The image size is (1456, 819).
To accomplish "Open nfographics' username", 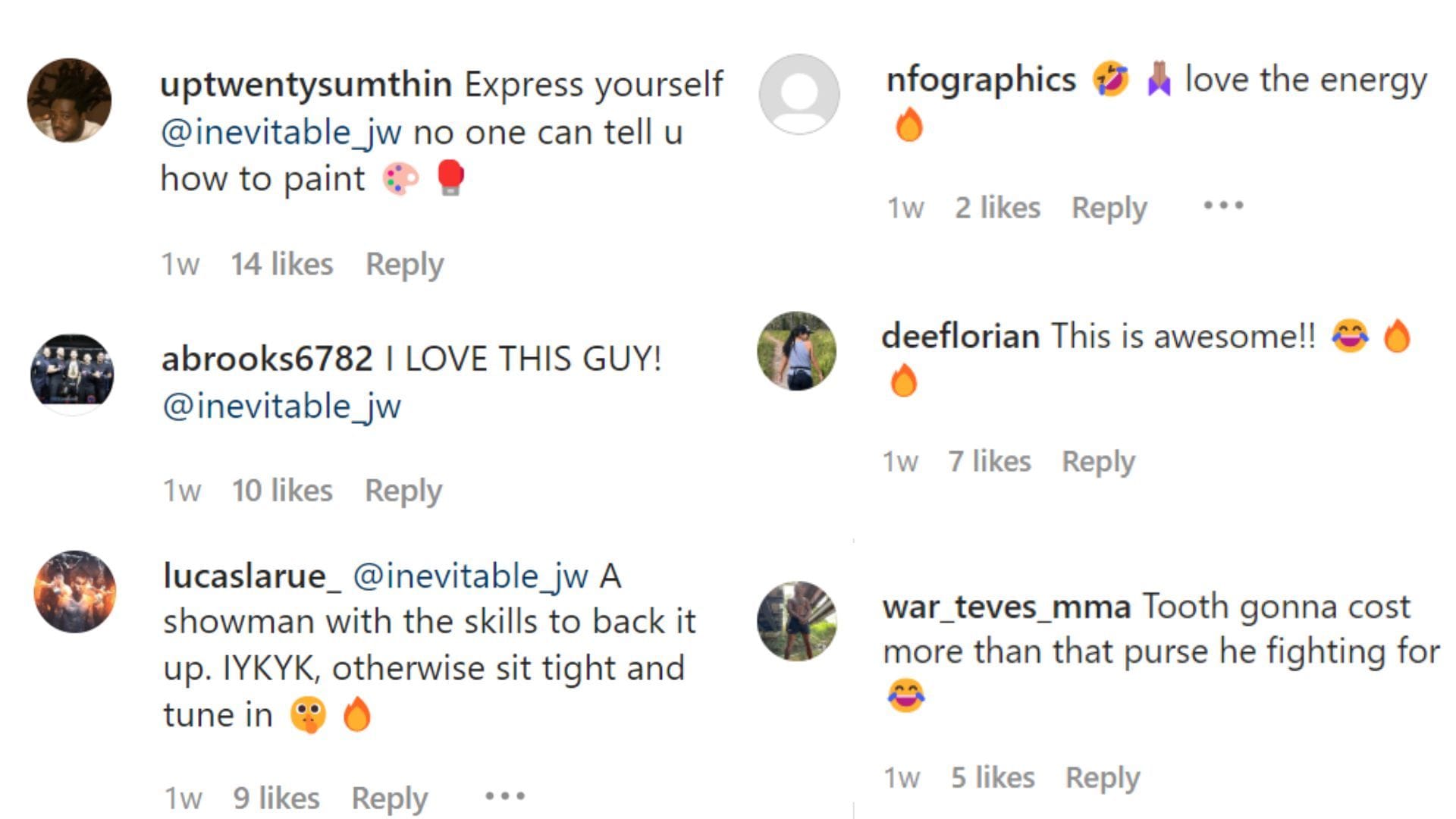I will (x=981, y=79).
